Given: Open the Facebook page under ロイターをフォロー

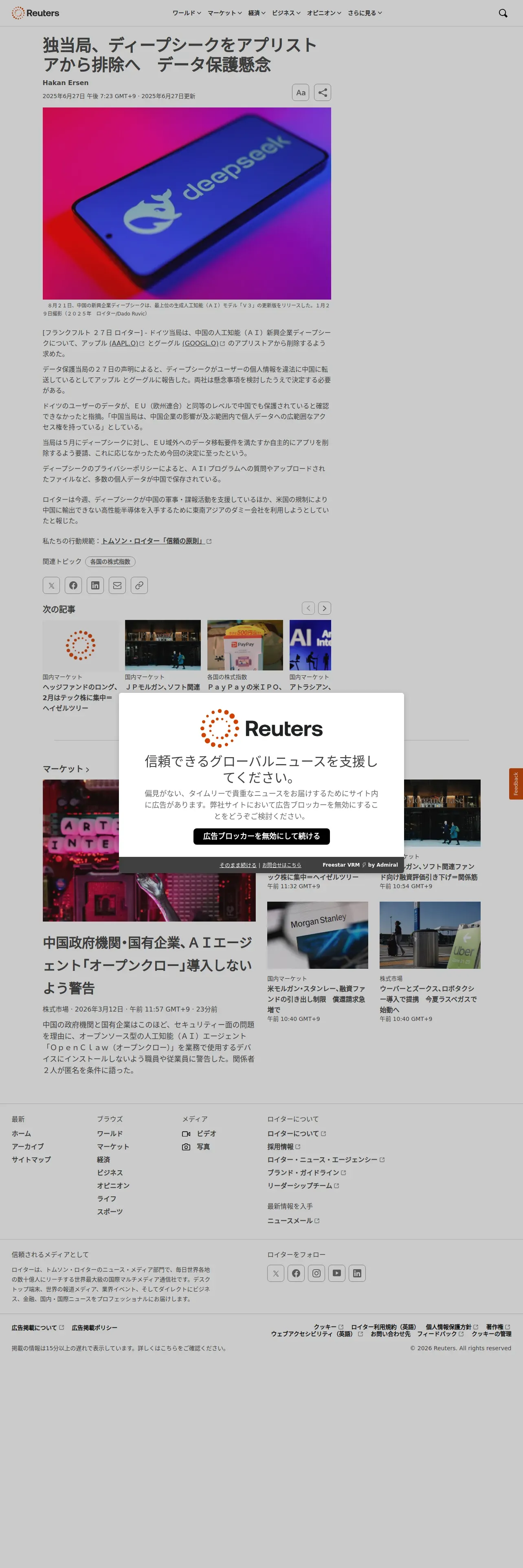Looking at the screenshot, I should coord(296,1273).
